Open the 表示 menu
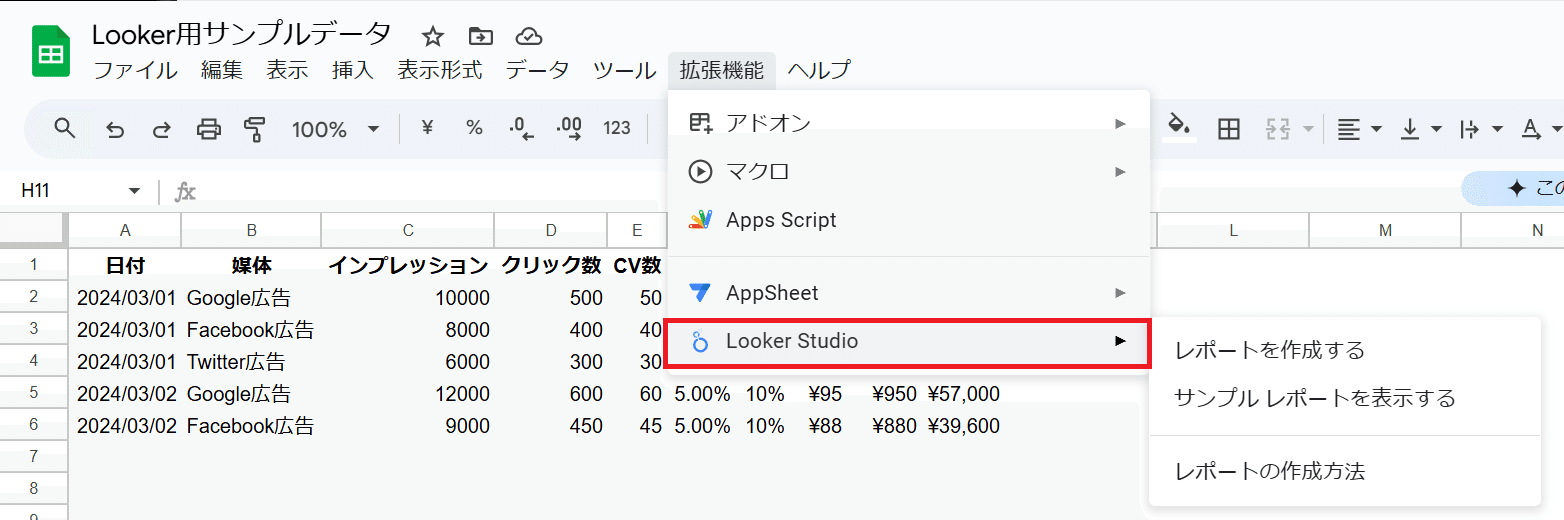Viewport: 1564px width, 520px height. pyautogui.click(x=287, y=70)
